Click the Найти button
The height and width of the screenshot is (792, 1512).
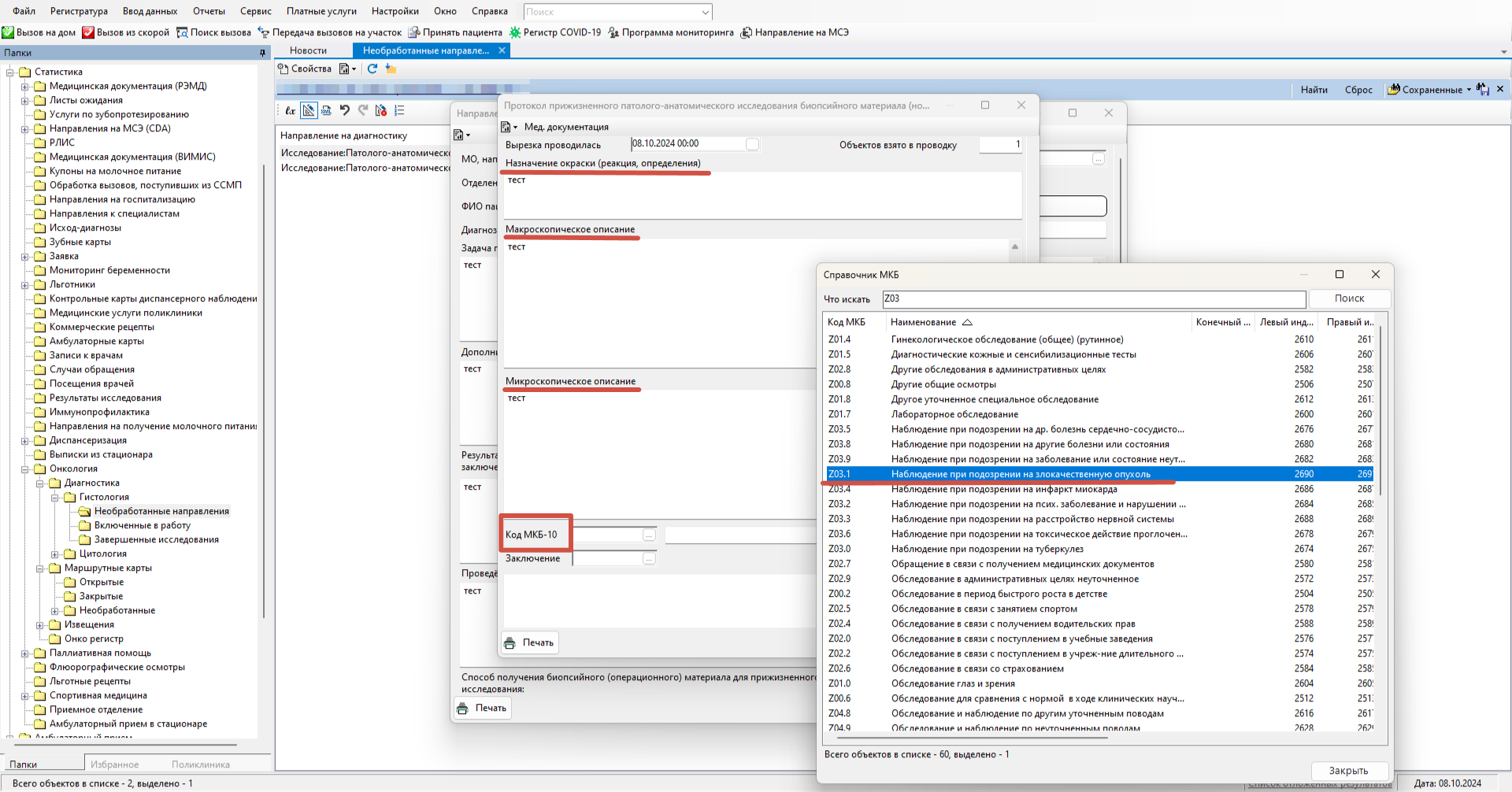click(x=1314, y=90)
